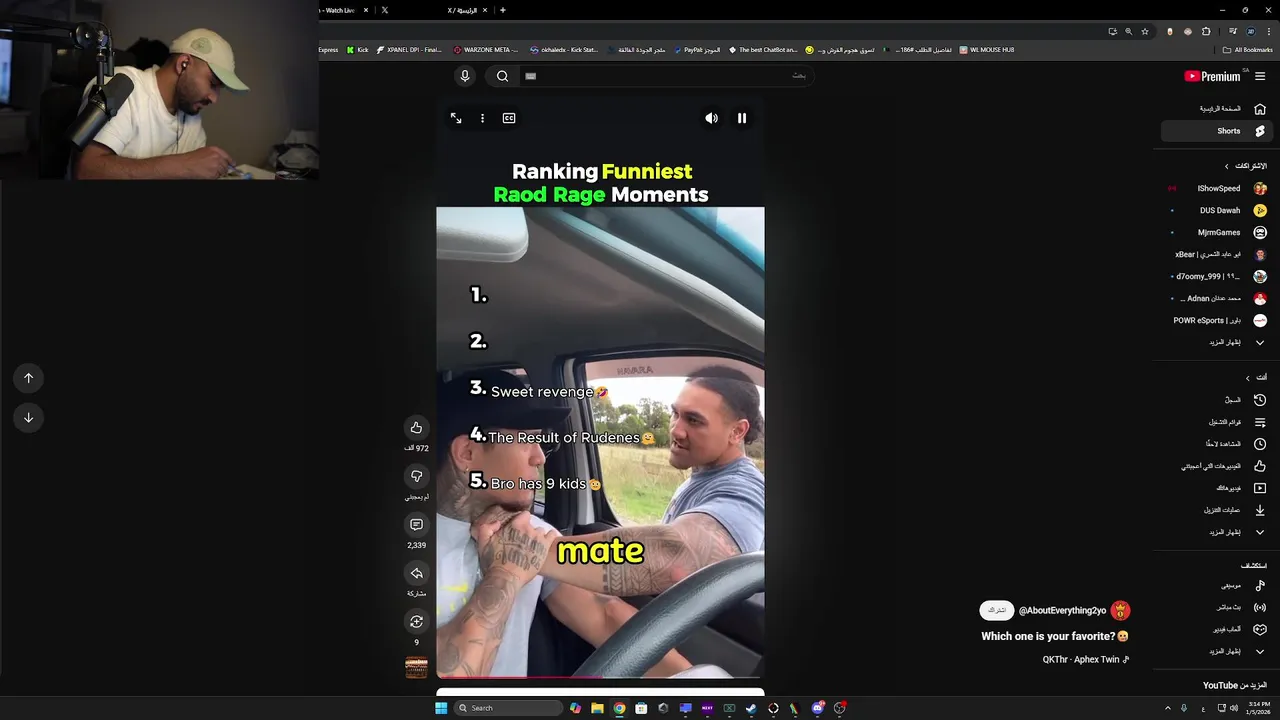Show hidden system tray icons chevron

click(1167, 708)
